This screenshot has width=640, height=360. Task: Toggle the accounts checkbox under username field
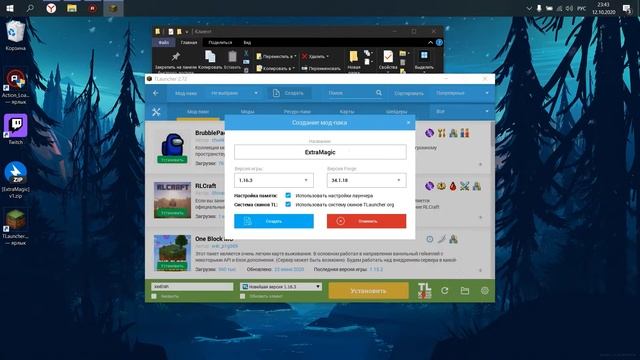[154, 296]
